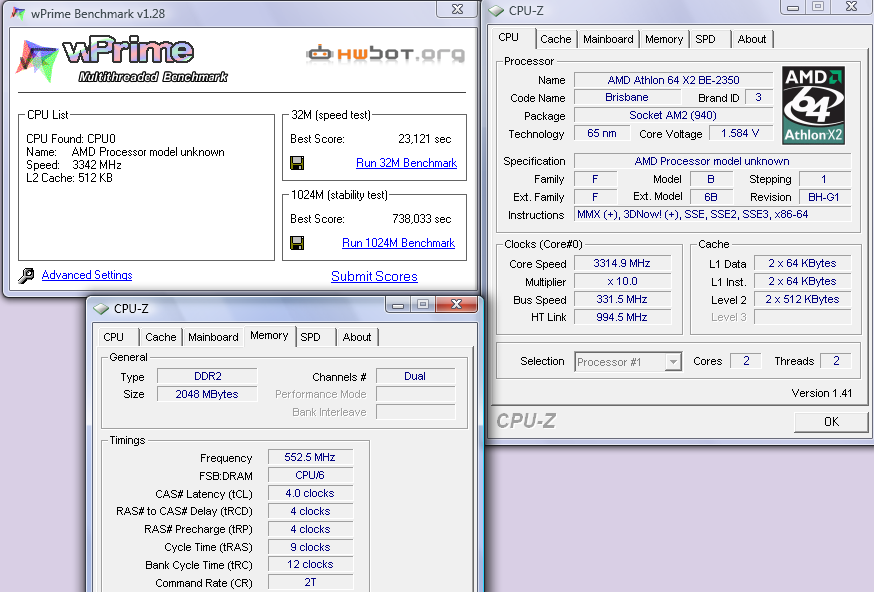
Task: Click the Bus Speed value 331.5 MHz
Action: click(x=622, y=299)
